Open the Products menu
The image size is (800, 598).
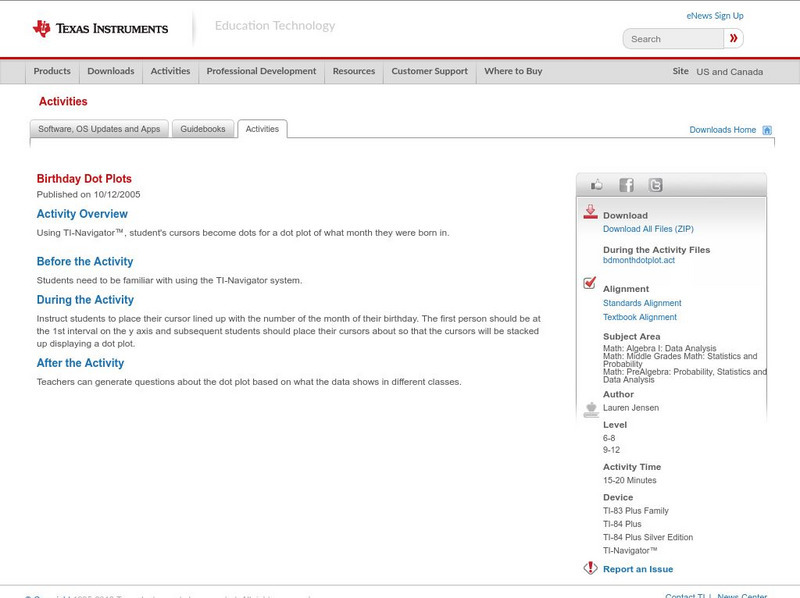click(x=52, y=71)
